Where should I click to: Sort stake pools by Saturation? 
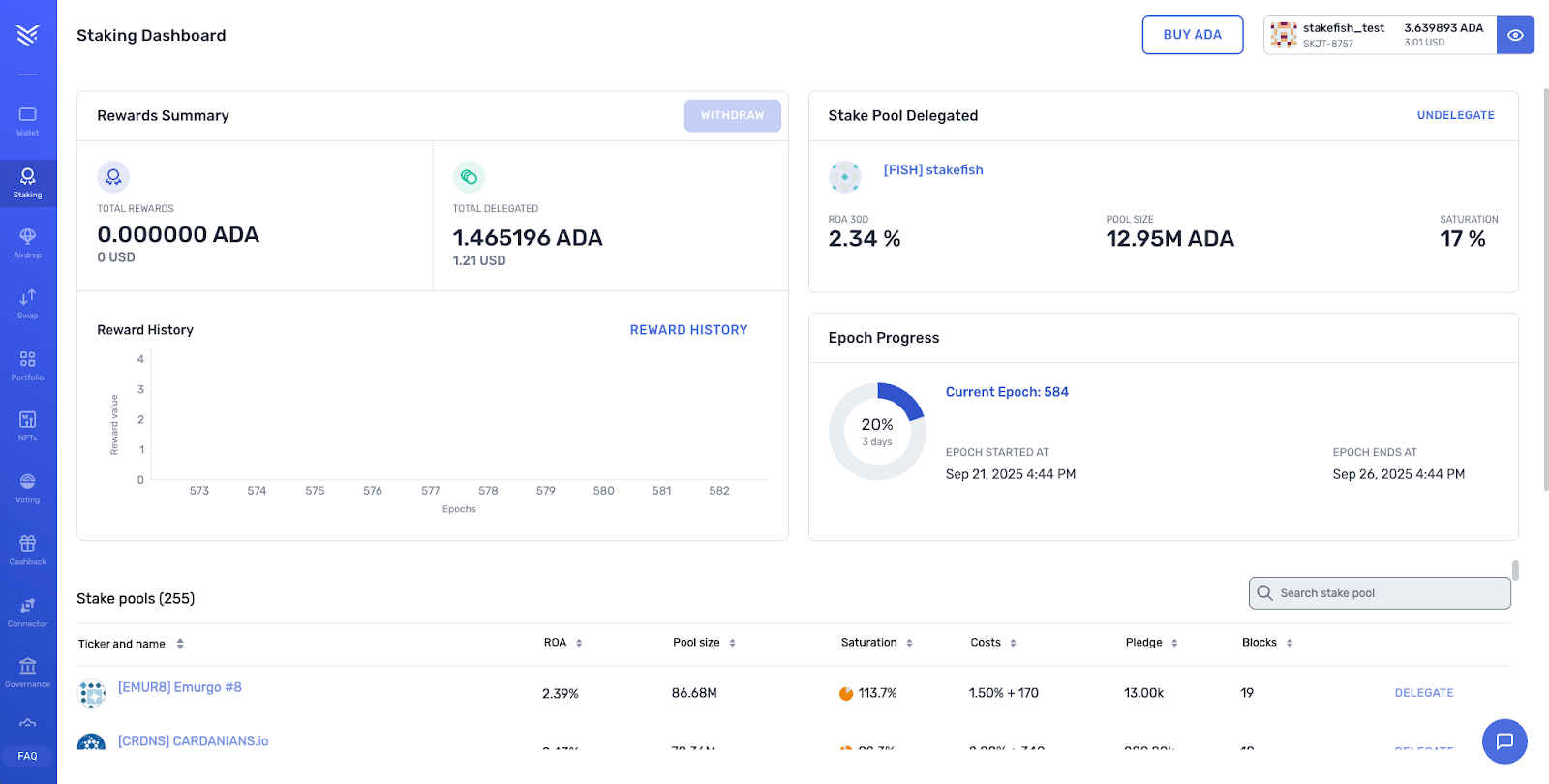pos(876,643)
